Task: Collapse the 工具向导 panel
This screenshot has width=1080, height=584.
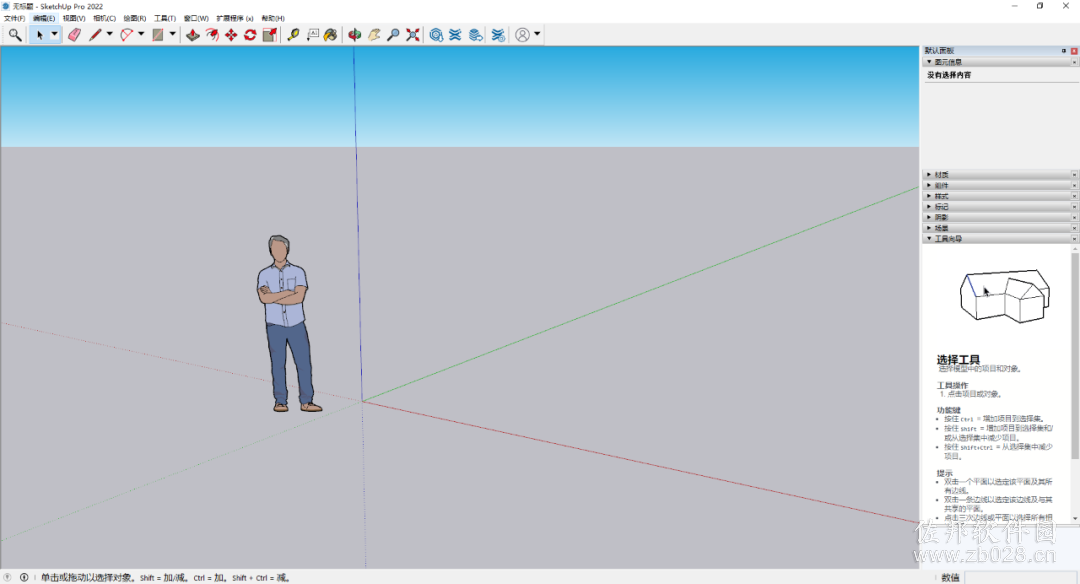Action: (929, 238)
